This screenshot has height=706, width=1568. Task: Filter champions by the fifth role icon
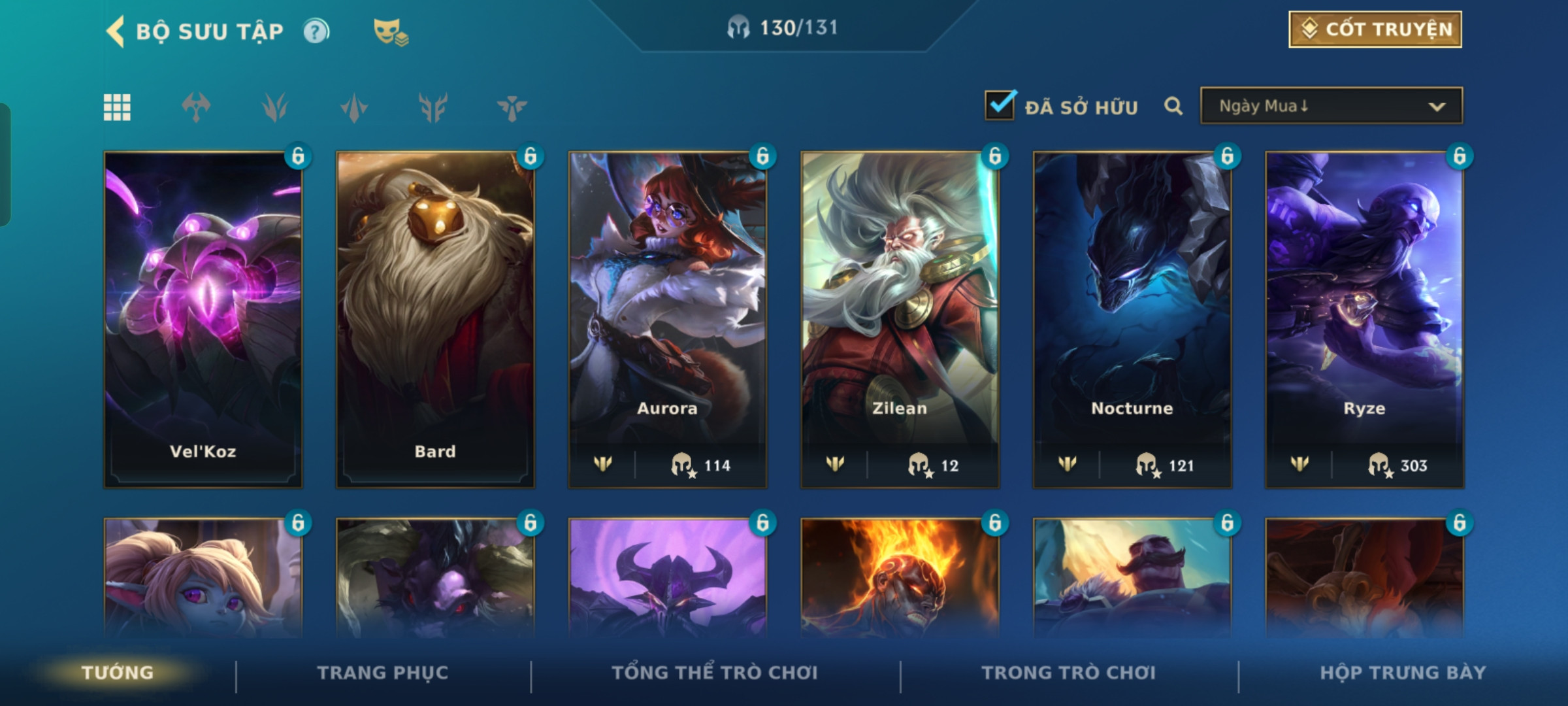[x=512, y=107]
